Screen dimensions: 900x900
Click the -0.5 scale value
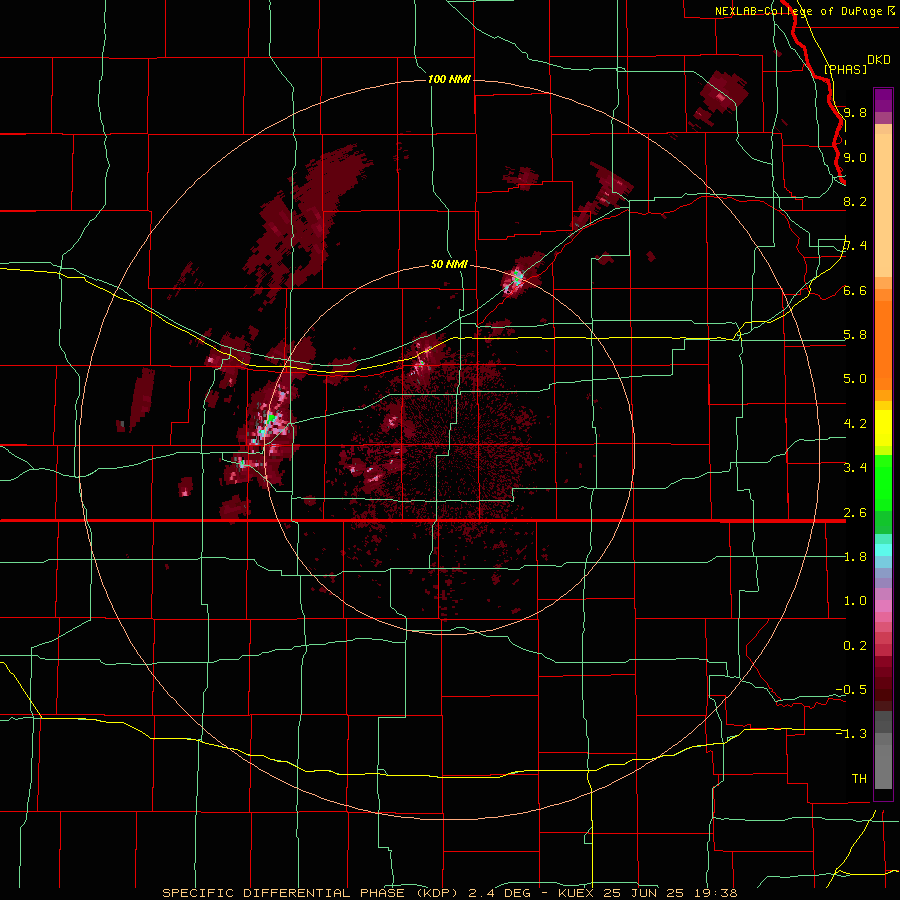point(851,689)
